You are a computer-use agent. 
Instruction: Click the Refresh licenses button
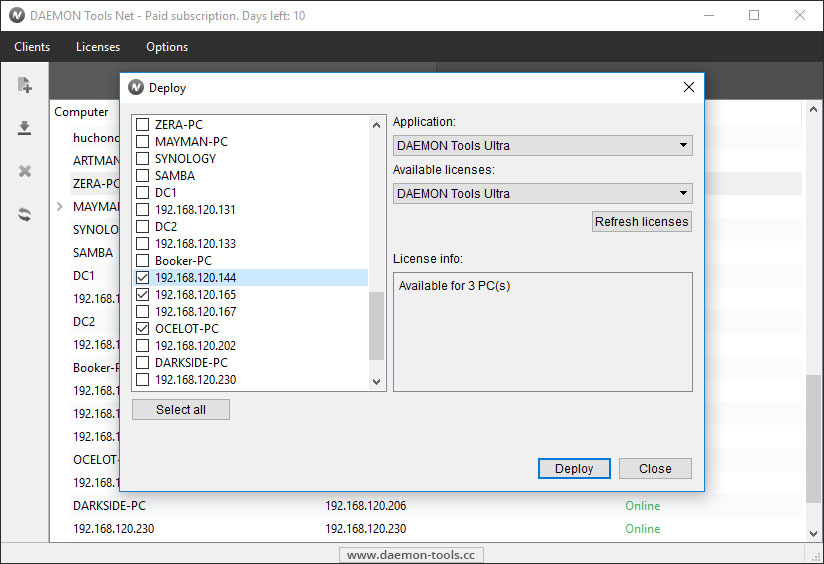642,222
